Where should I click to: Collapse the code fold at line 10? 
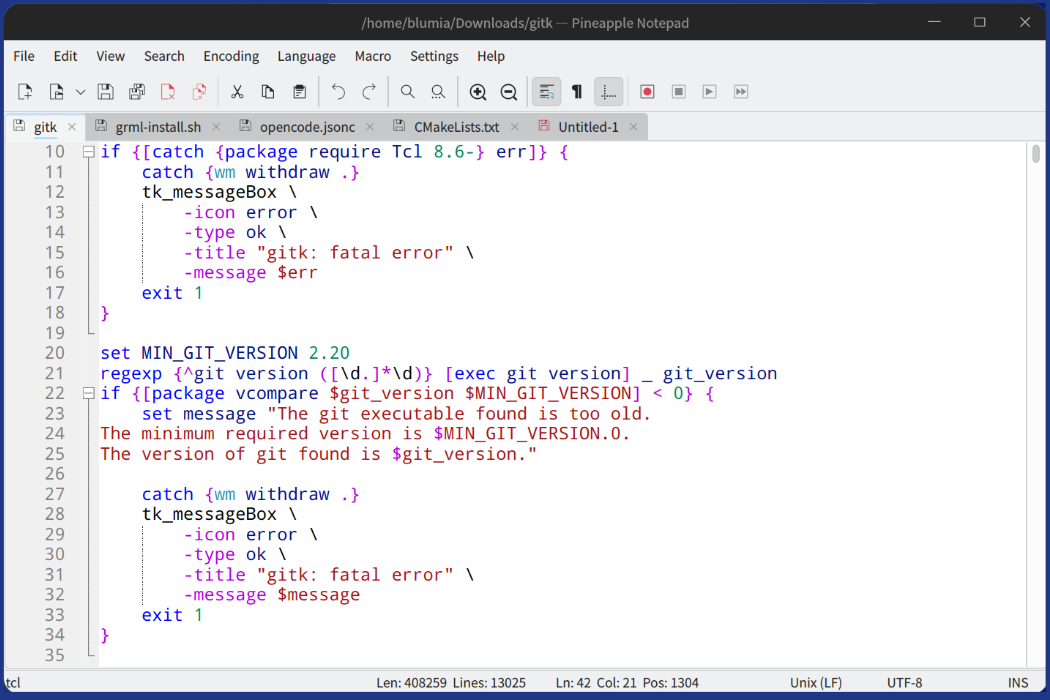point(89,152)
